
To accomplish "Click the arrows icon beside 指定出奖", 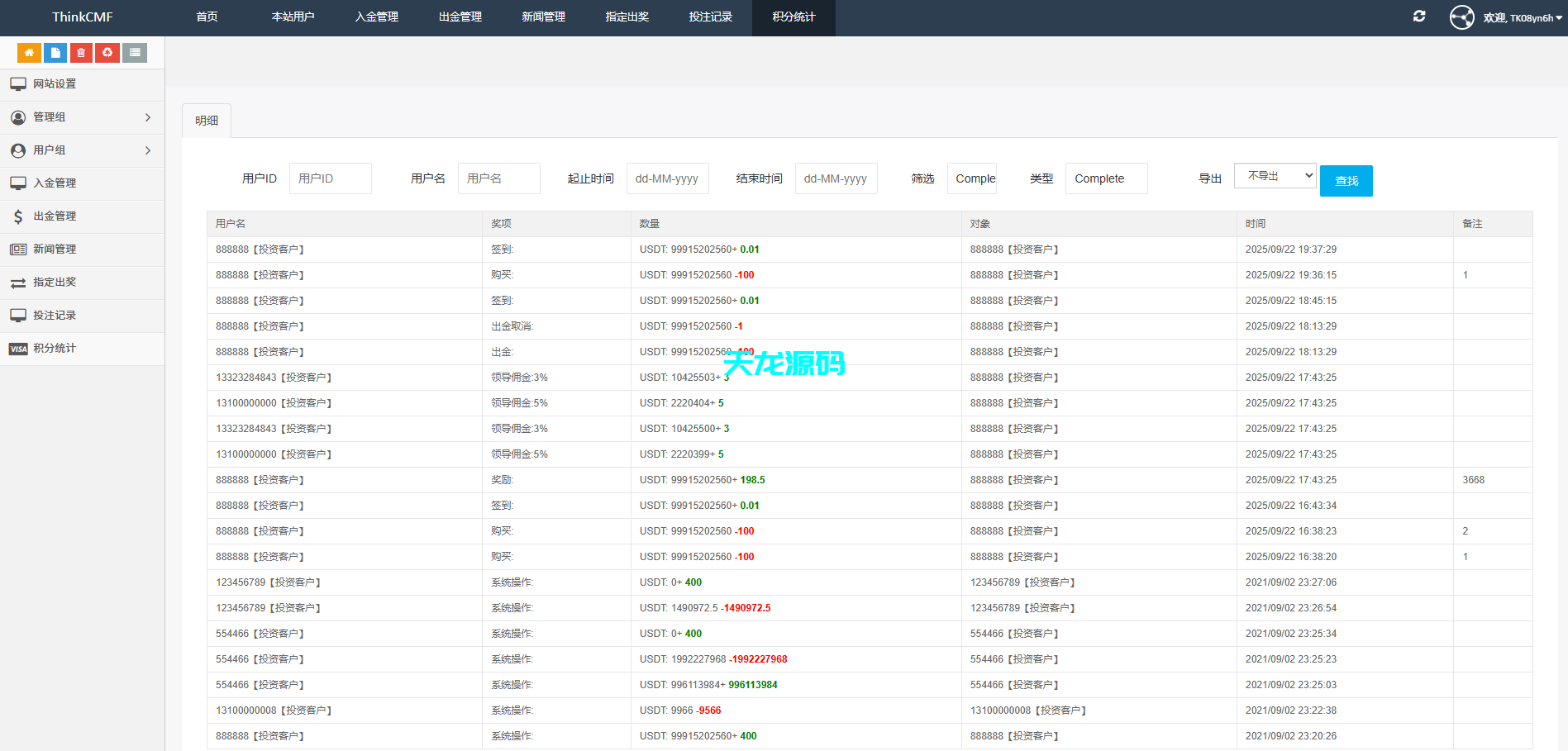I will pos(18,283).
